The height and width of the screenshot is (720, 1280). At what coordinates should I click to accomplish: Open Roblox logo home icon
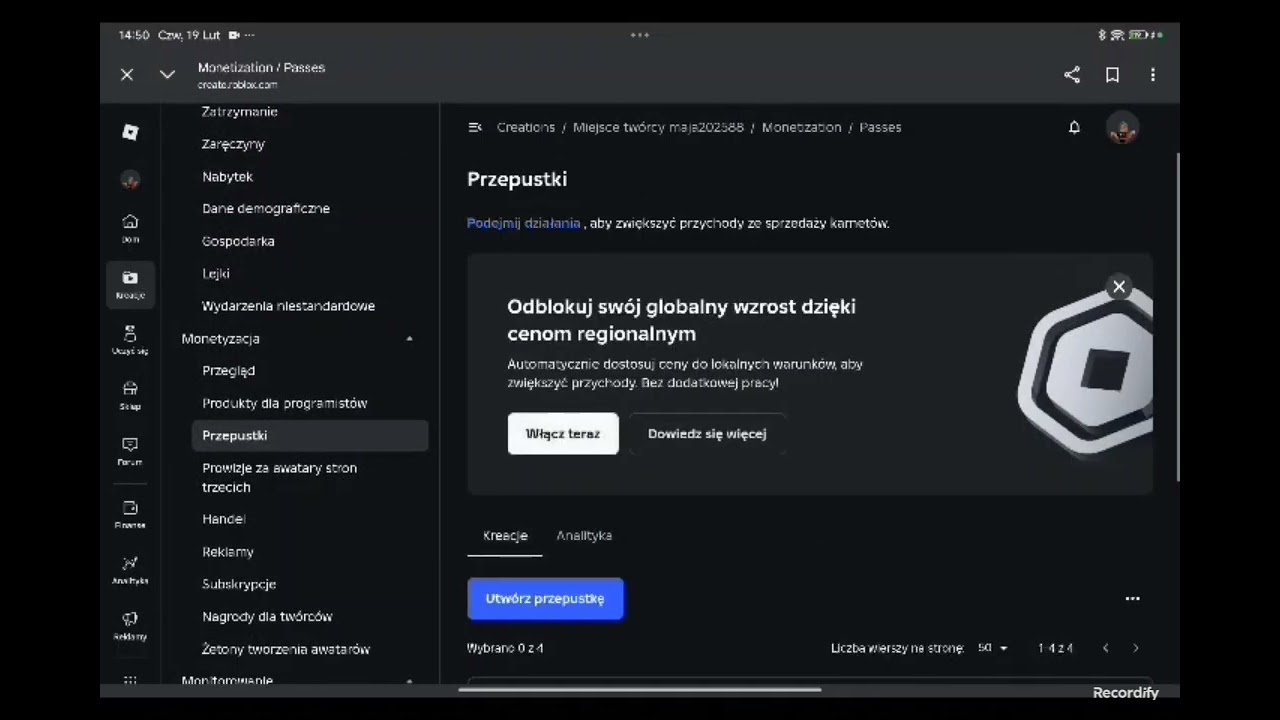click(130, 132)
